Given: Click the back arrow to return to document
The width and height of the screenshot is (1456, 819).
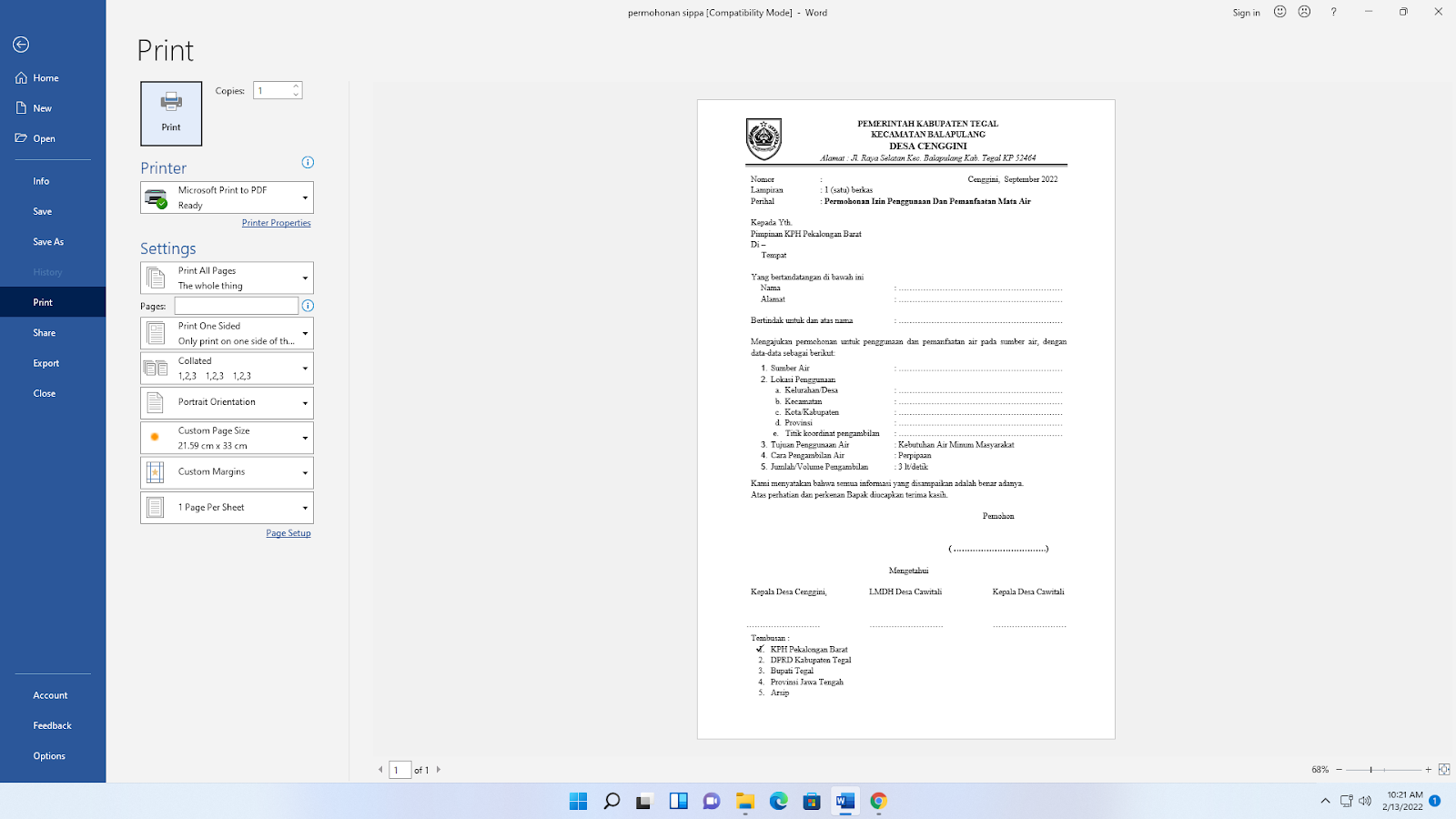Looking at the screenshot, I should click(x=21, y=45).
